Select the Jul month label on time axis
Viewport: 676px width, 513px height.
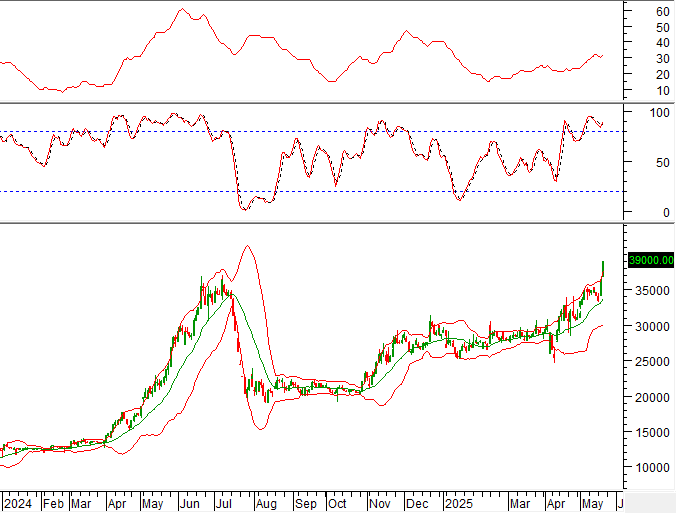point(223,504)
